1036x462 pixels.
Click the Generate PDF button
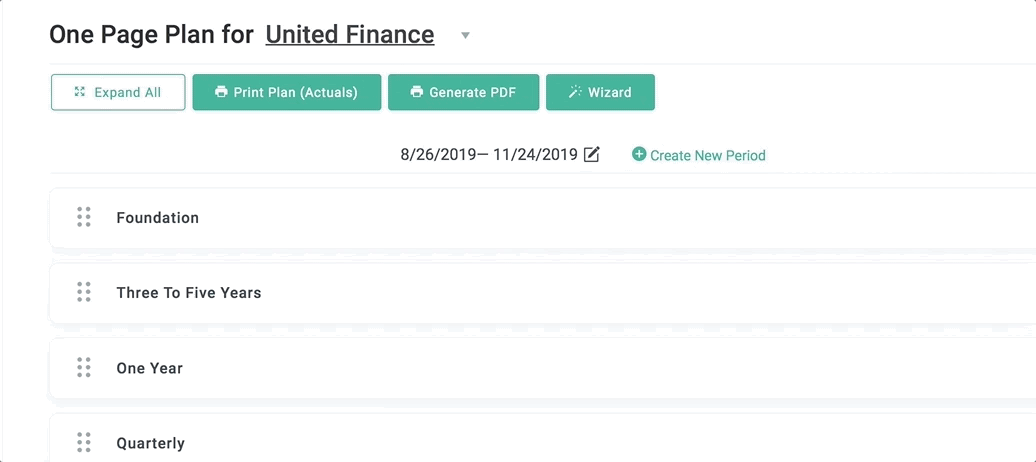(x=463, y=92)
